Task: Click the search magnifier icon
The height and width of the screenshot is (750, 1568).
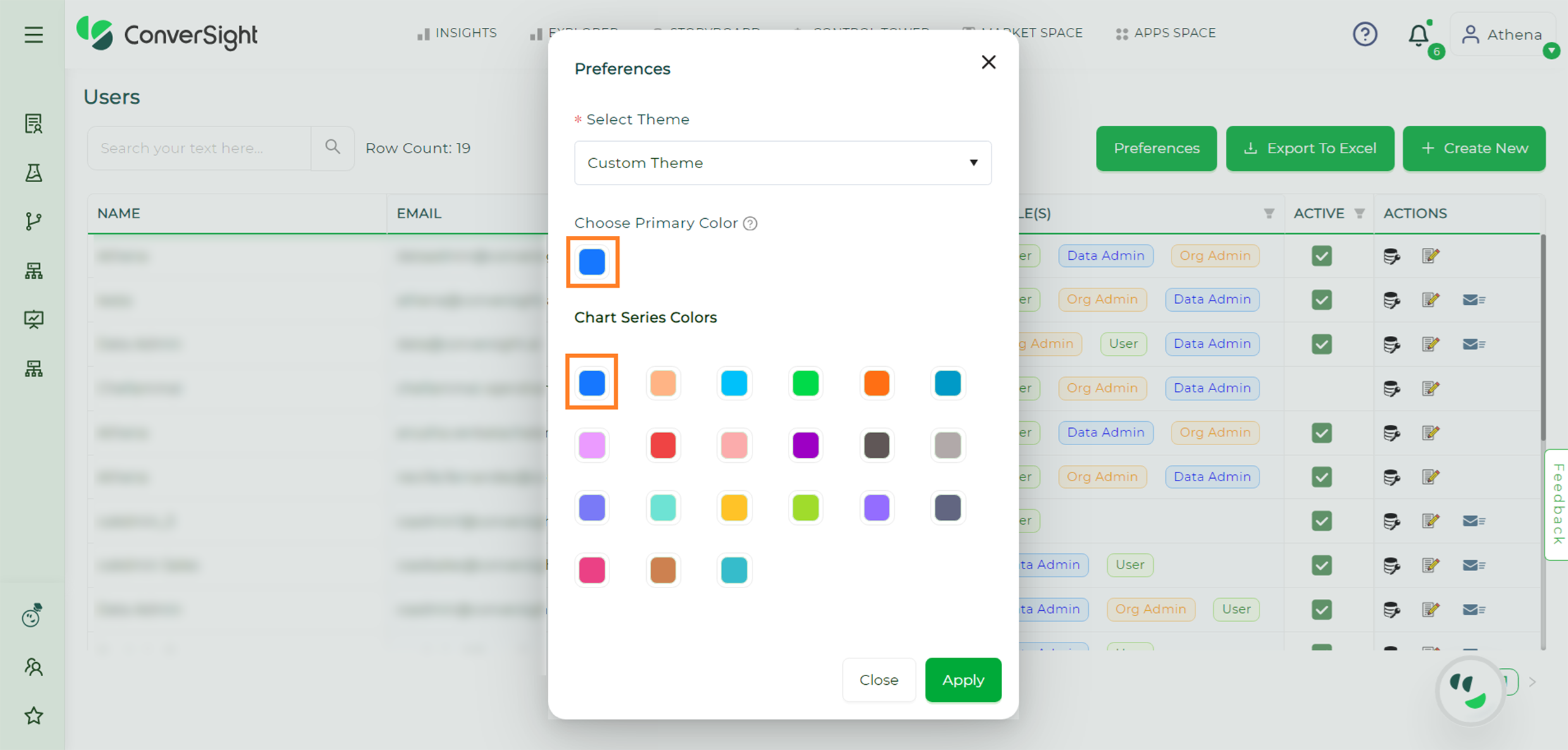Action: click(333, 148)
